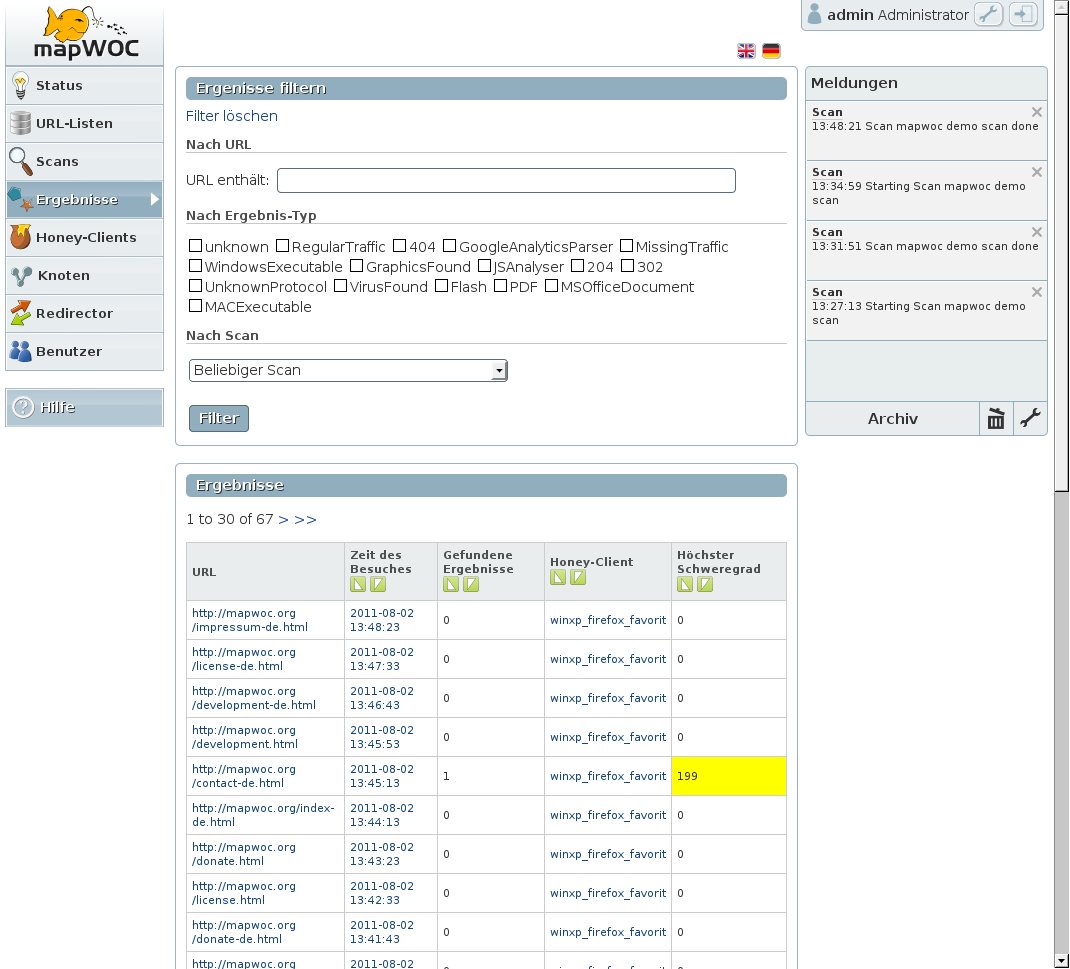Click trash icon in Meldungen panel
This screenshot has height=969, width=1070.
996,419
